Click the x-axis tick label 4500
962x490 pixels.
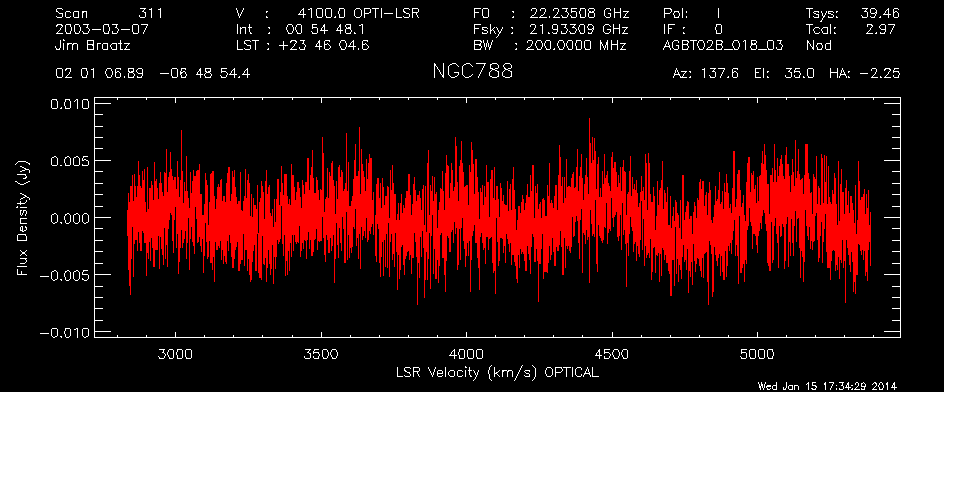click(x=612, y=354)
